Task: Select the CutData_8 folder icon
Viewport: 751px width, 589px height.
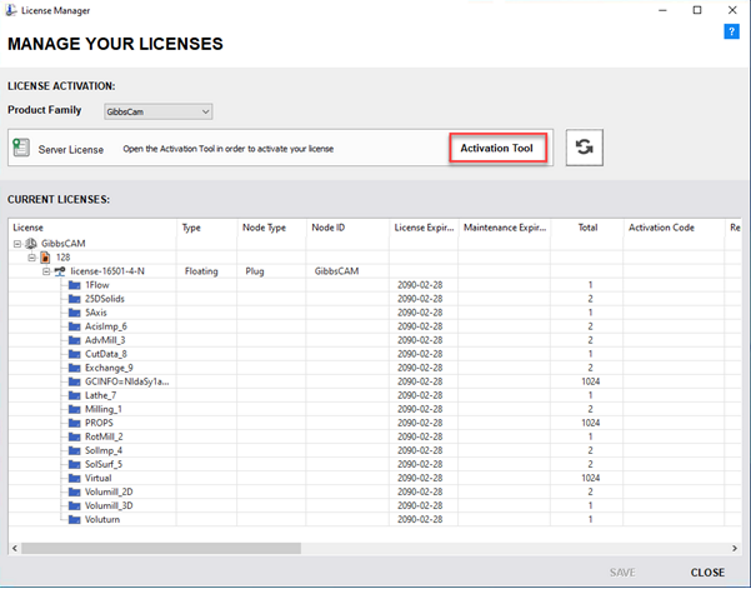Action: coord(74,354)
